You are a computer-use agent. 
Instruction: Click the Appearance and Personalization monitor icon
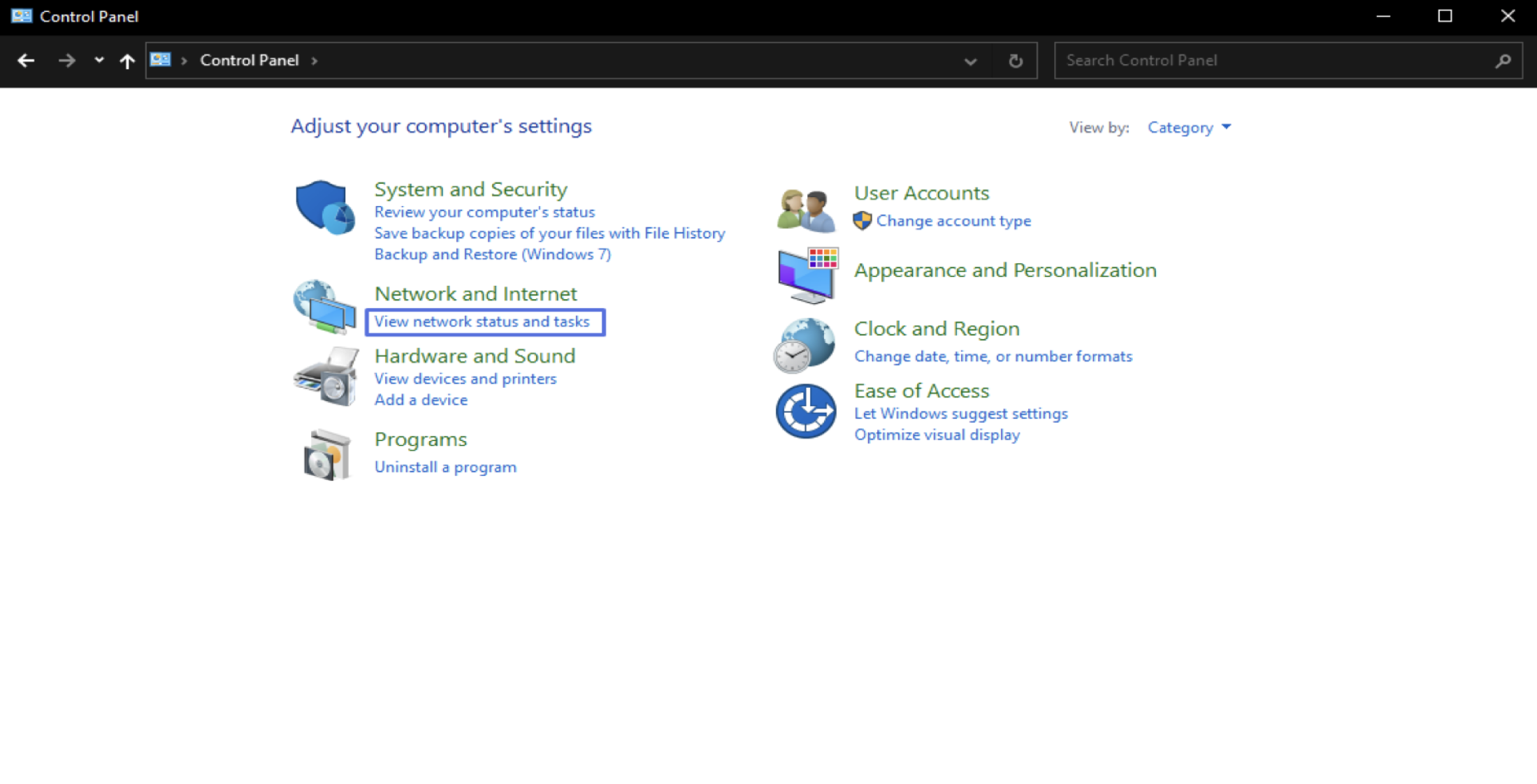click(x=807, y=275)
